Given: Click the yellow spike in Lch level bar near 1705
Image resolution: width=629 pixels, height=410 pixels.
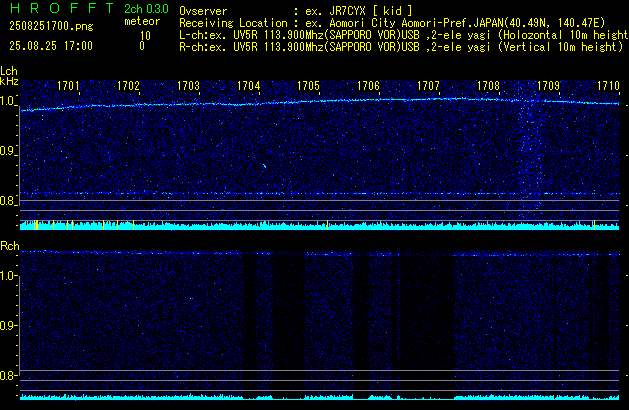Looking at the screenshot, I should pyautogui.click(x=327, y=225).
